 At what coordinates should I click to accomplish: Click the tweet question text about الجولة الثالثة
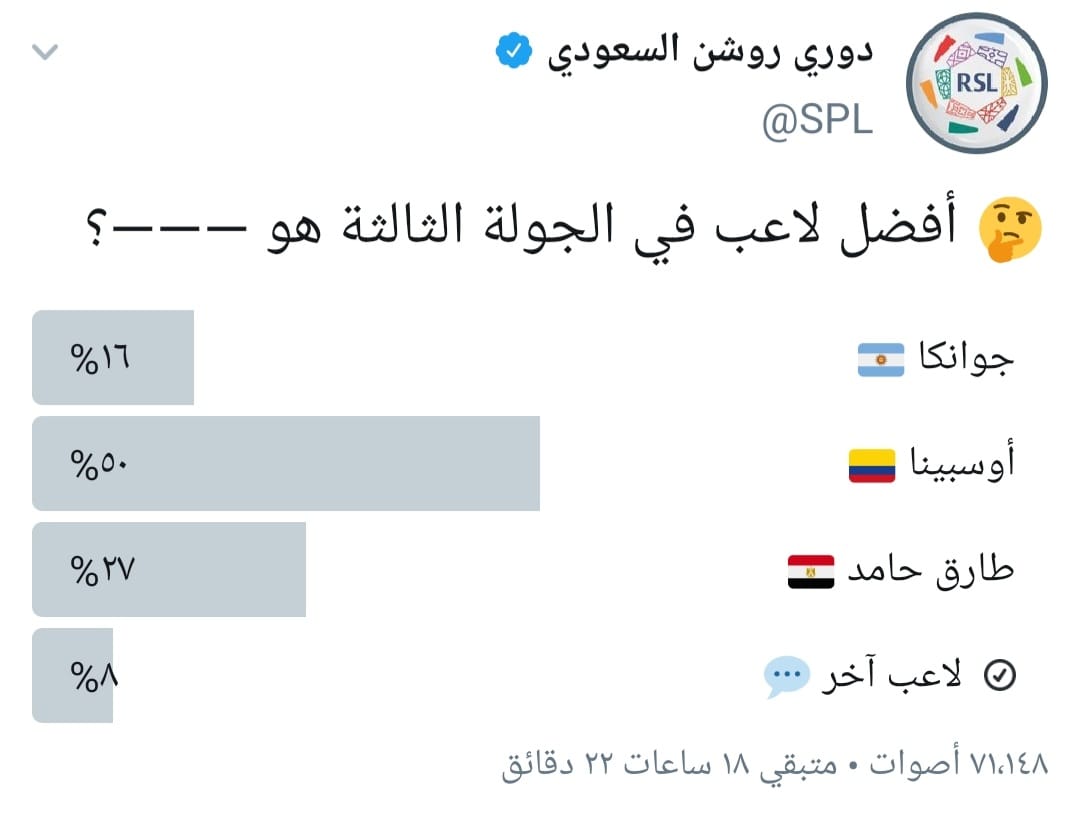click(x=520, y=229)
